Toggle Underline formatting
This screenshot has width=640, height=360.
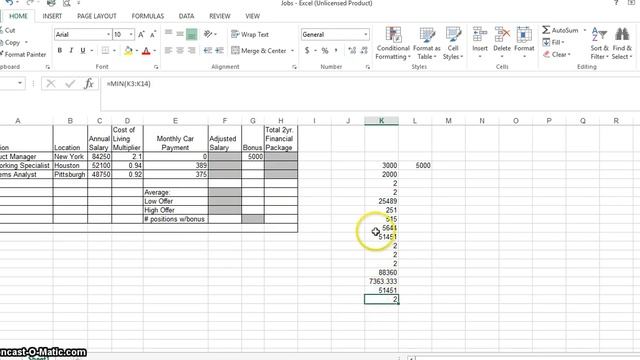pyautogui.click(x=83, y=51)
